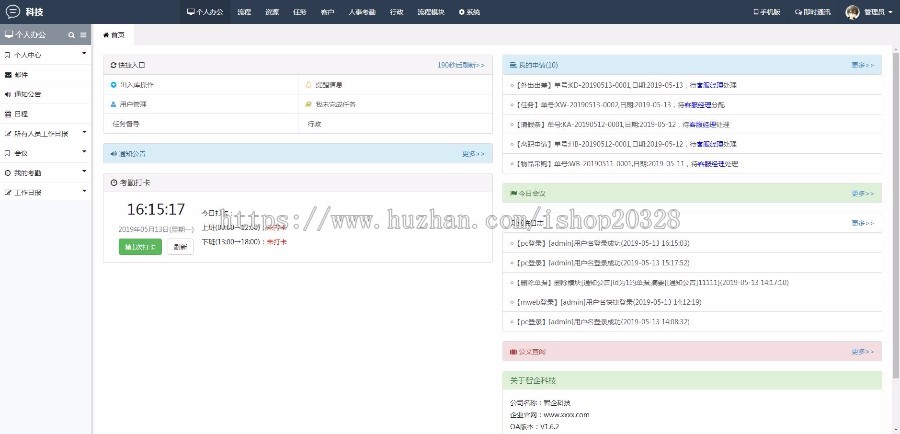Select the log entry timestamped 14:08:32
The width and height of the screenshot is (900, 434).
[x=692, y=321]
